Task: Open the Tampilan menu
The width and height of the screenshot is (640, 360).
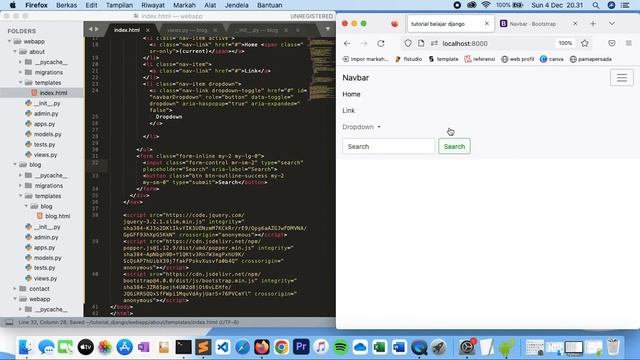Action: point(119,5)
